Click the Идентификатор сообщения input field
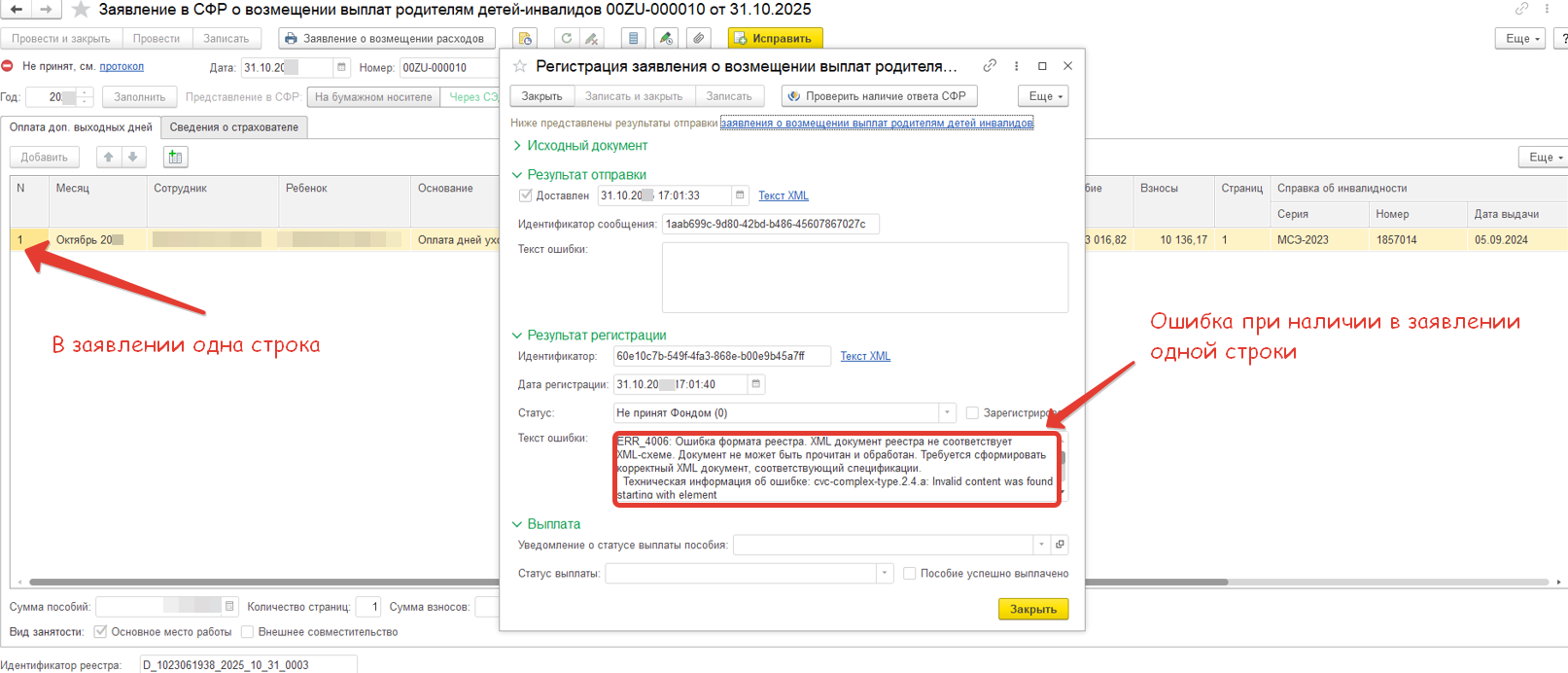Viewport: 1568px width, 673px height. (x=770, y=225)
